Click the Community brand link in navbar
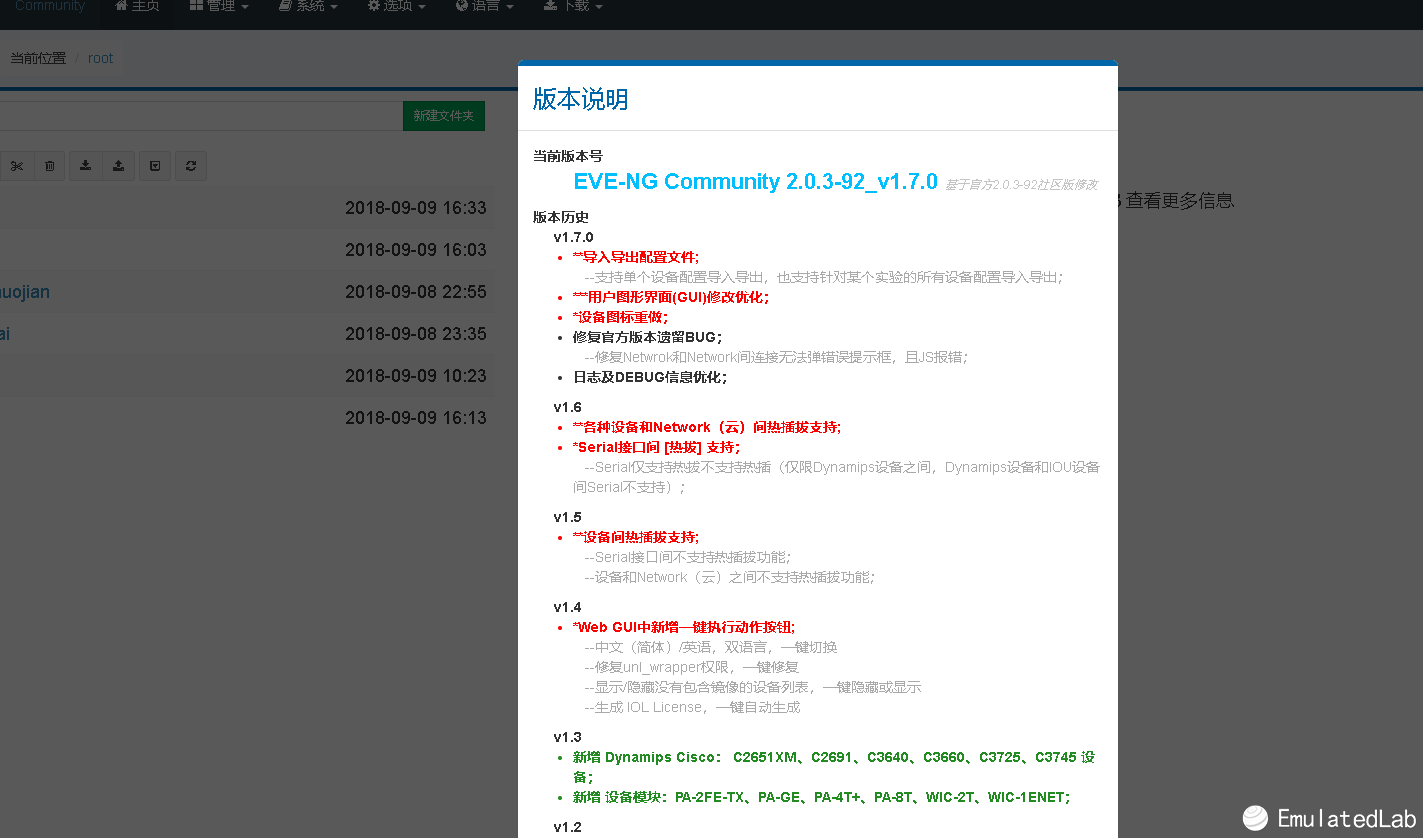1423x838 pixels. [50, 7]
